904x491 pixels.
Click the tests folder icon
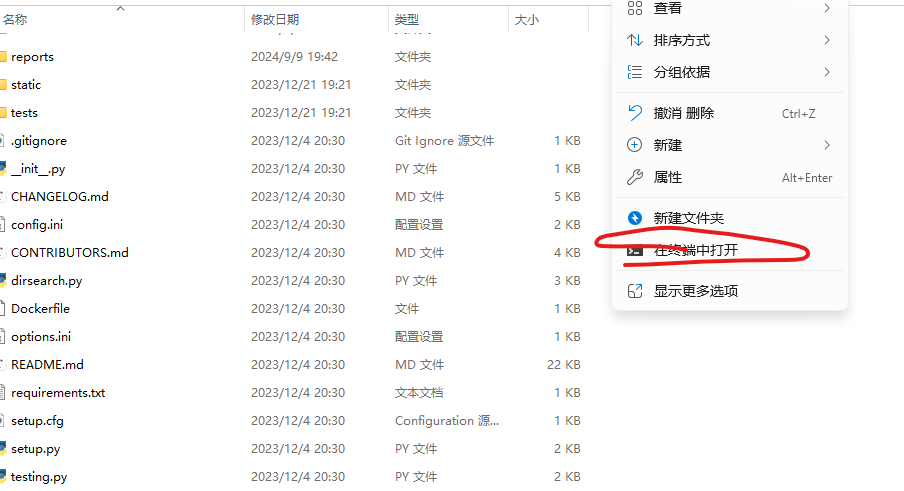click(3, 113)
